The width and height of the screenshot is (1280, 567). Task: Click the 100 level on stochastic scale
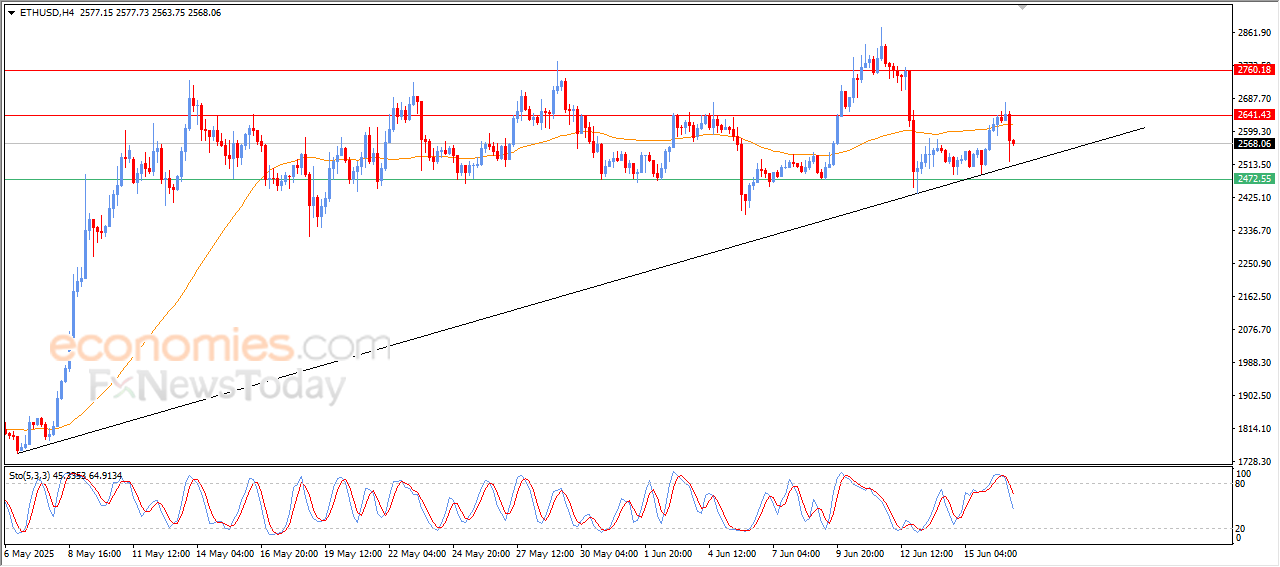click(x=1245, y=473)
